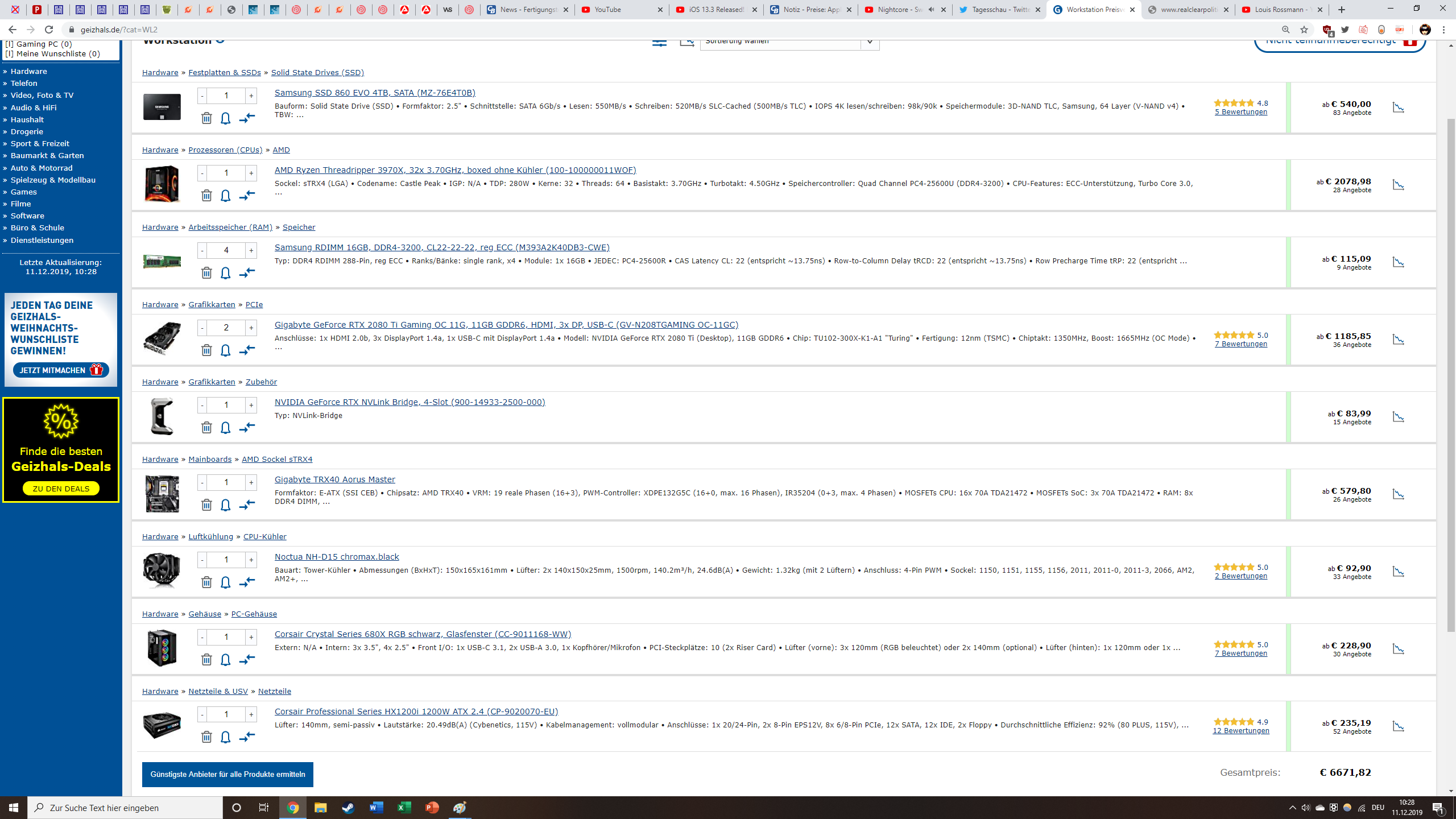
Task: Remove NVLink Bridge using trash icon
Action: click(x=206, y=428)
